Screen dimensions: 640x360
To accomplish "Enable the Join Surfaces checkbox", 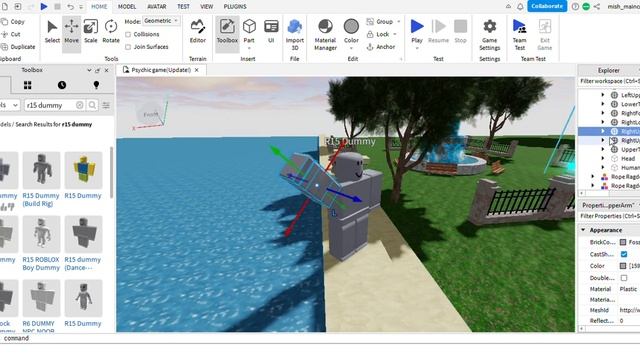I will [x=128, y=47].
